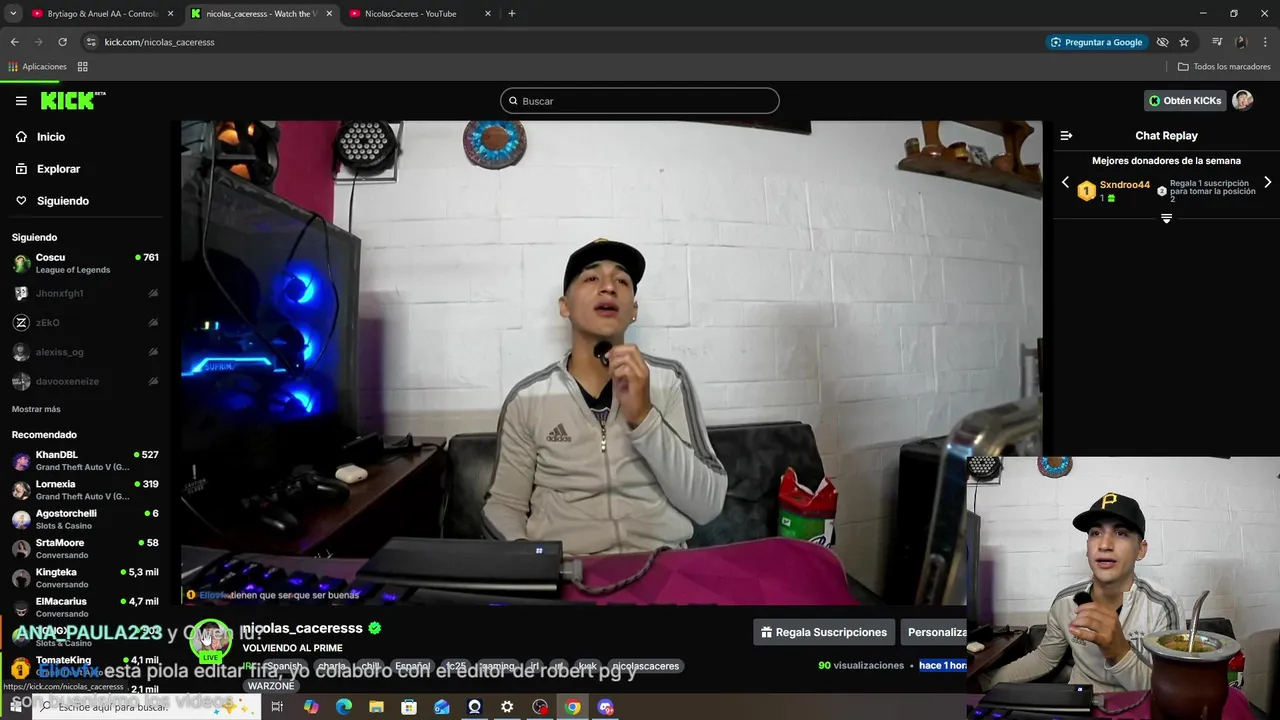1280x720 pixels.
Task: Open the Chrome profile avatar
Action: point(1241,42)
